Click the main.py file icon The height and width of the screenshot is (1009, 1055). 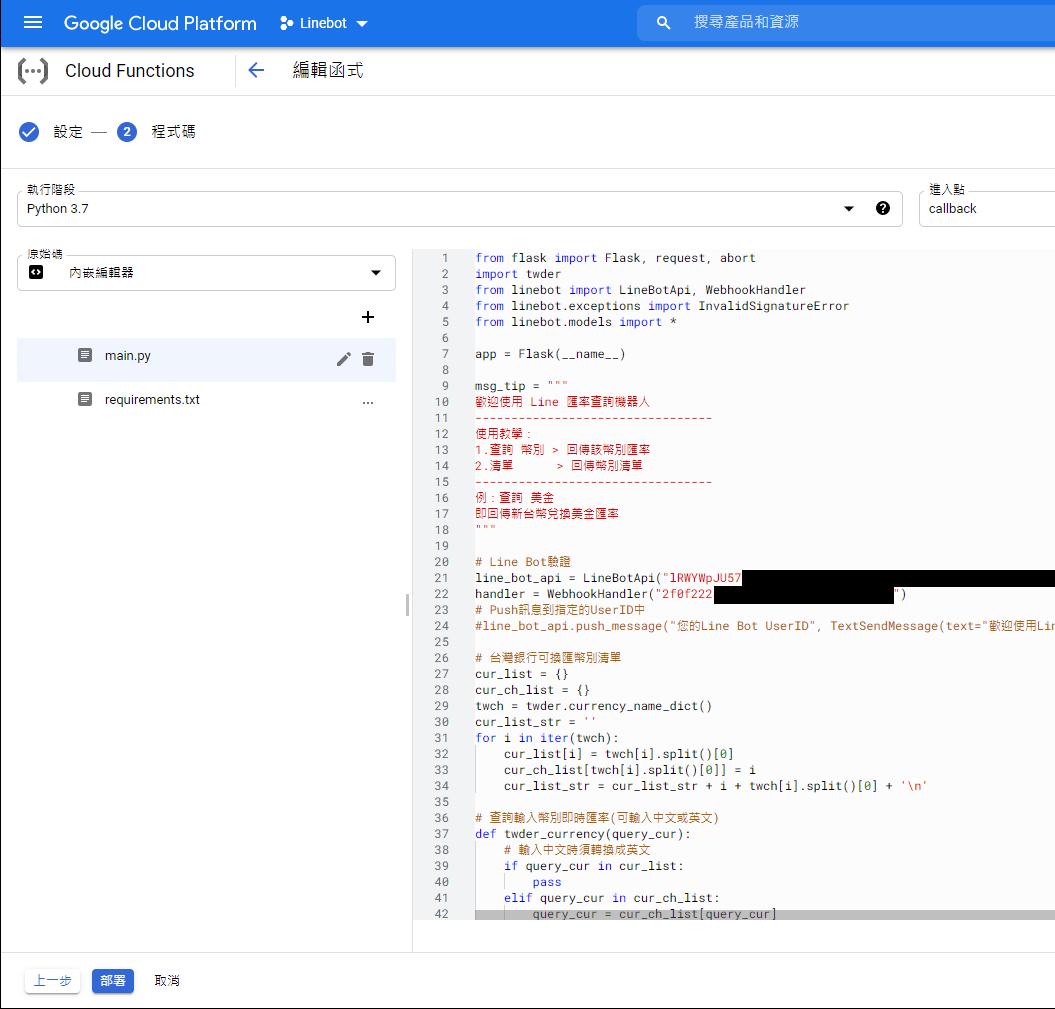(x=85, y=355)
